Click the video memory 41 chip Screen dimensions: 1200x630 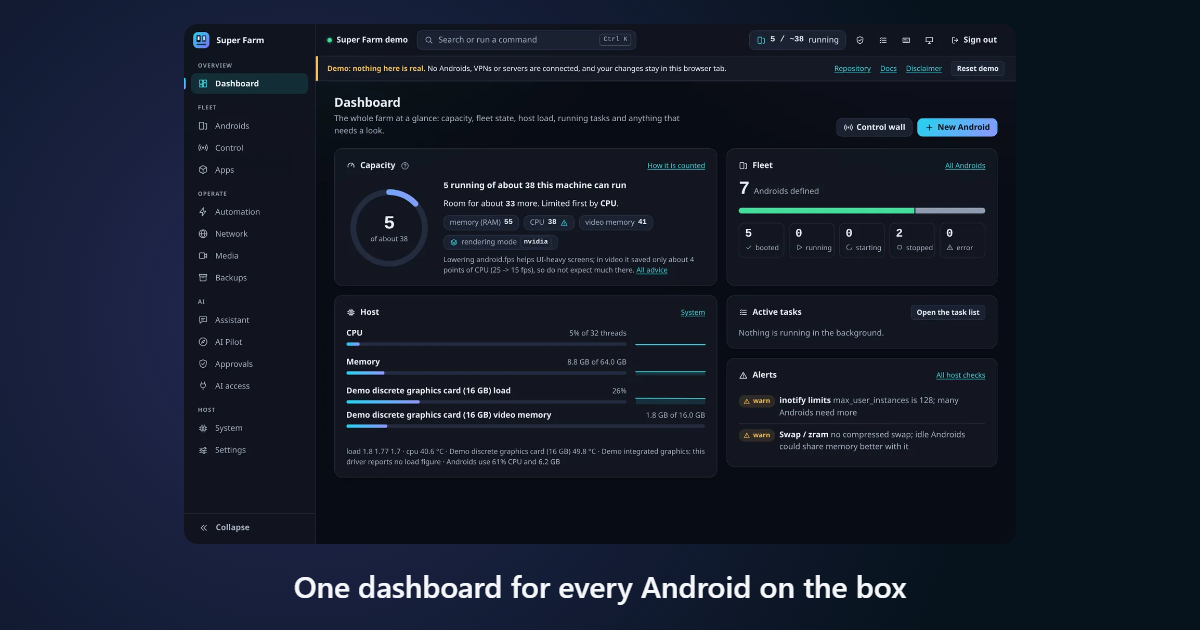(615, 223)
